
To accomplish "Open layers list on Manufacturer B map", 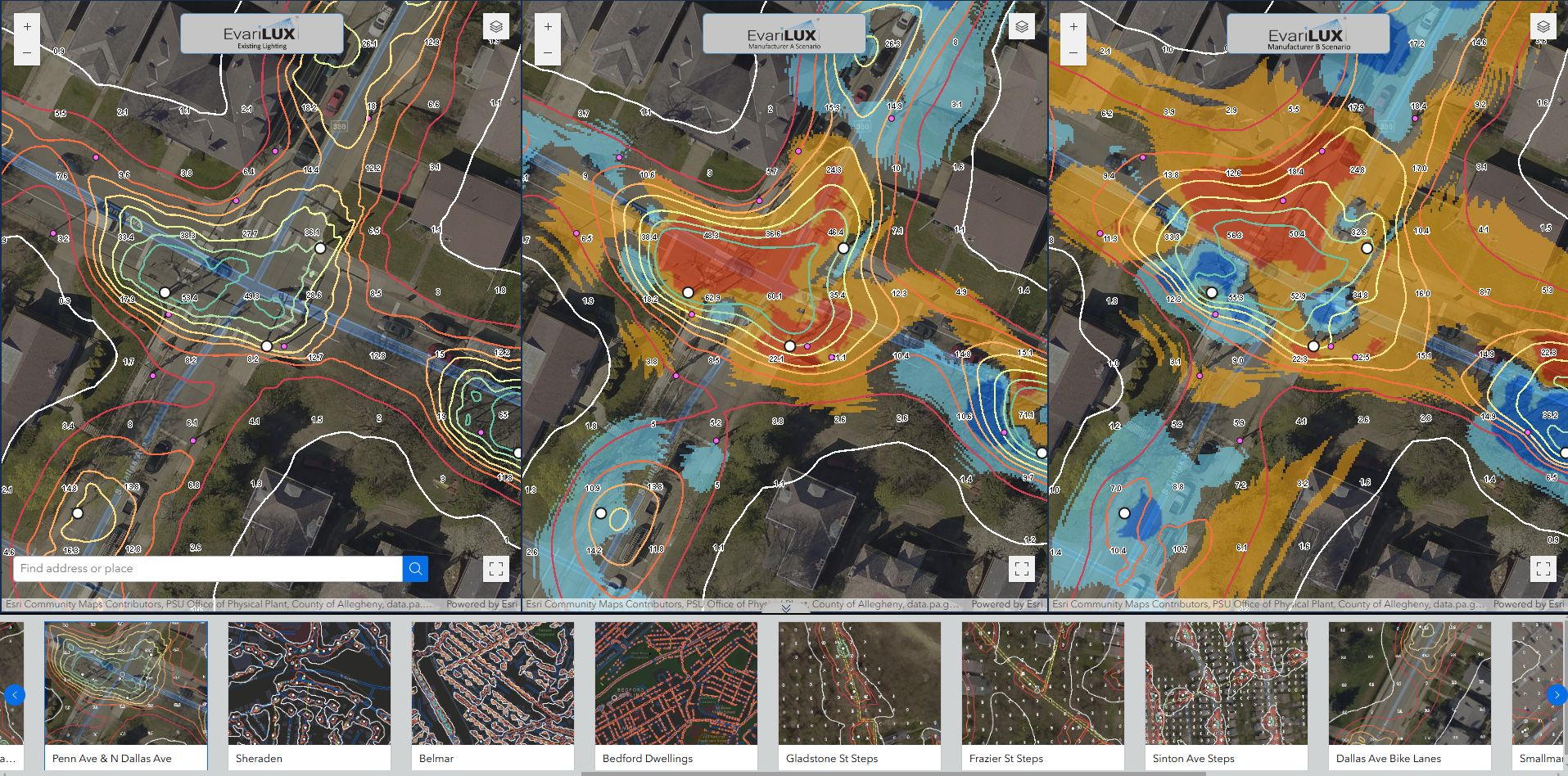I will click(1543, 27).
